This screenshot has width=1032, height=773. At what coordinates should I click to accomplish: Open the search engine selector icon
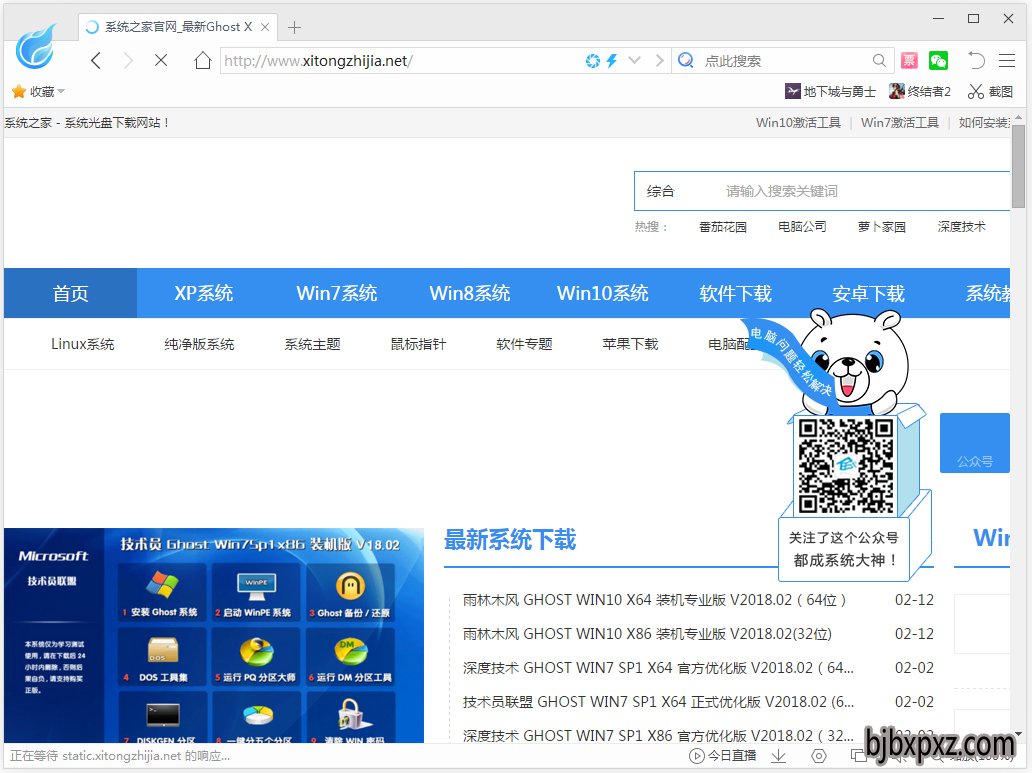point(686,61)
